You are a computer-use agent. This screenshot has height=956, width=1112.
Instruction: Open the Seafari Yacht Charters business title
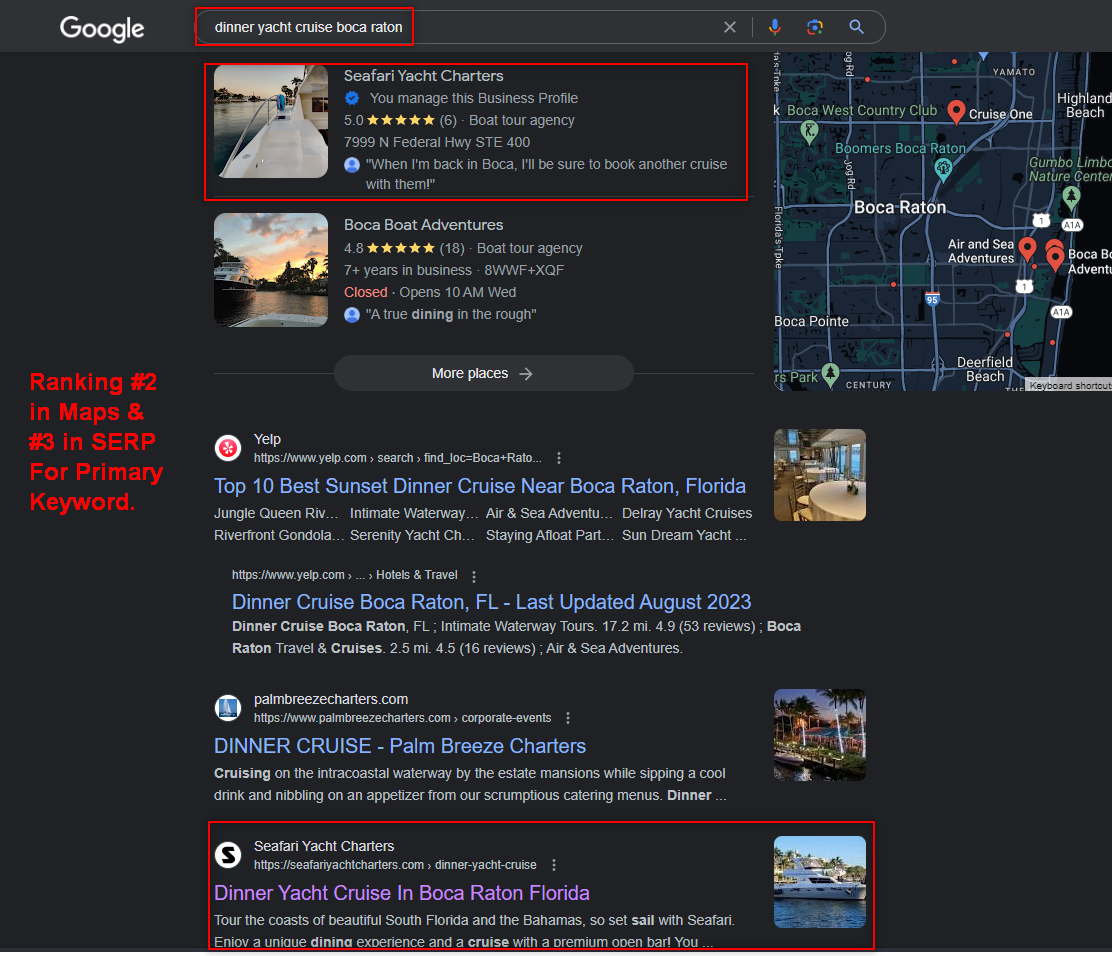click(423, 76)
